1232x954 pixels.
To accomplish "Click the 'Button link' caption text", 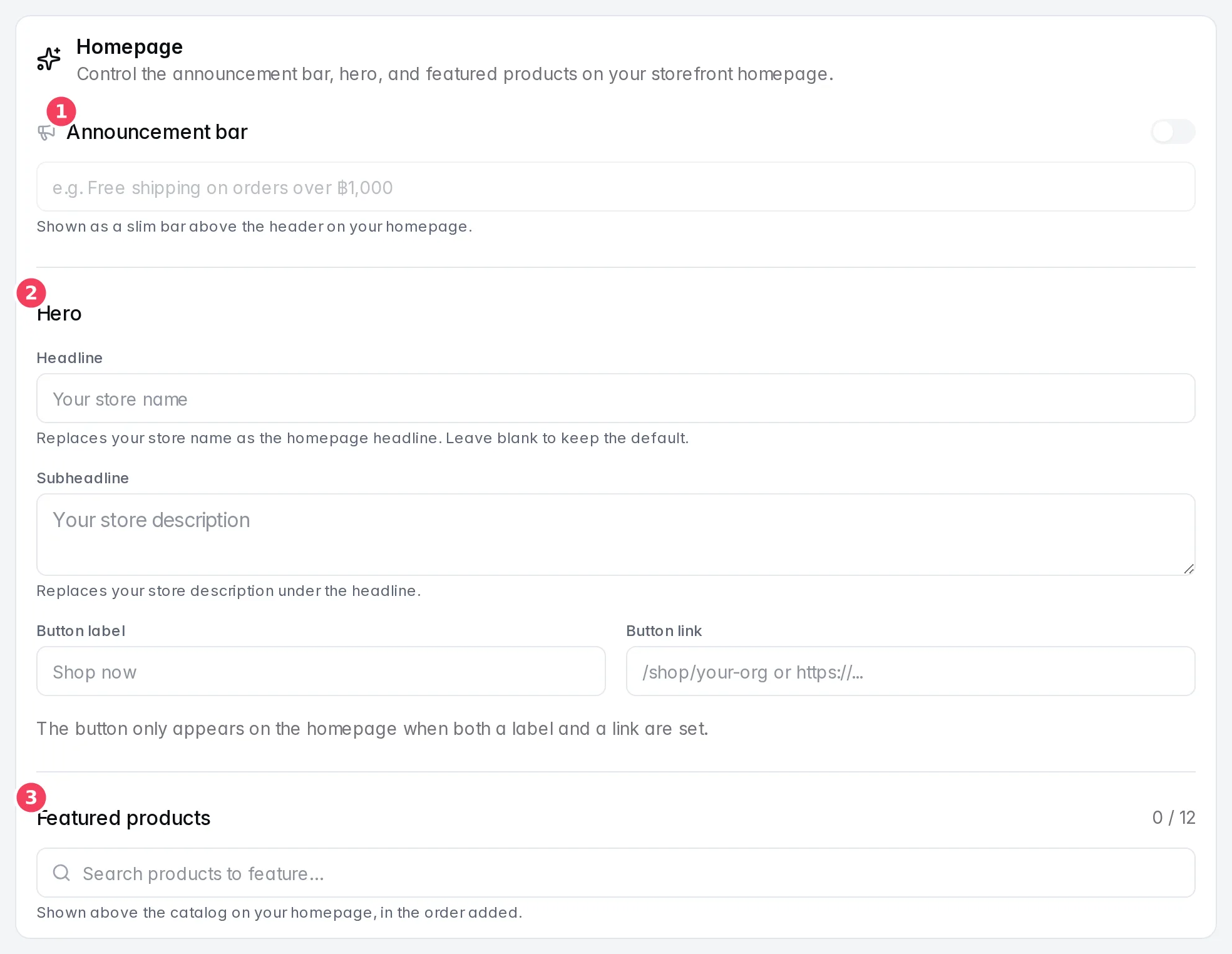I will pos(664,631).
